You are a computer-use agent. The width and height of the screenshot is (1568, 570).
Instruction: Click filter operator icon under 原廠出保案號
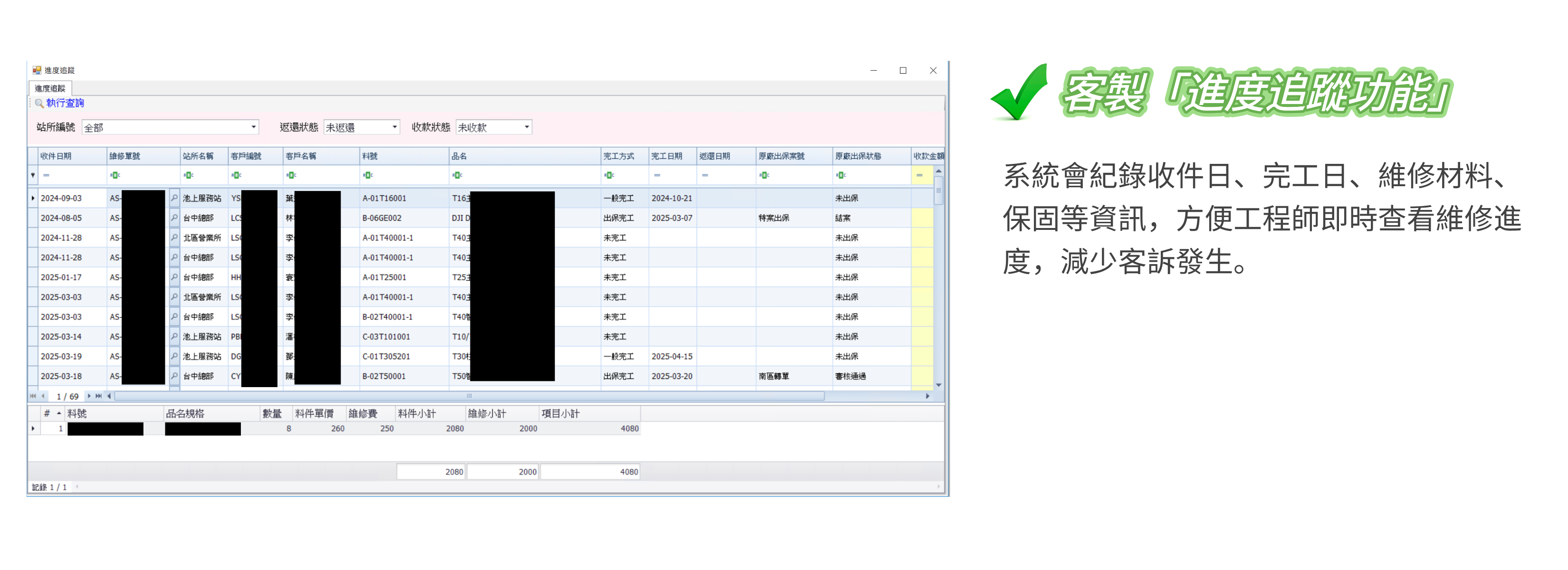764,175
